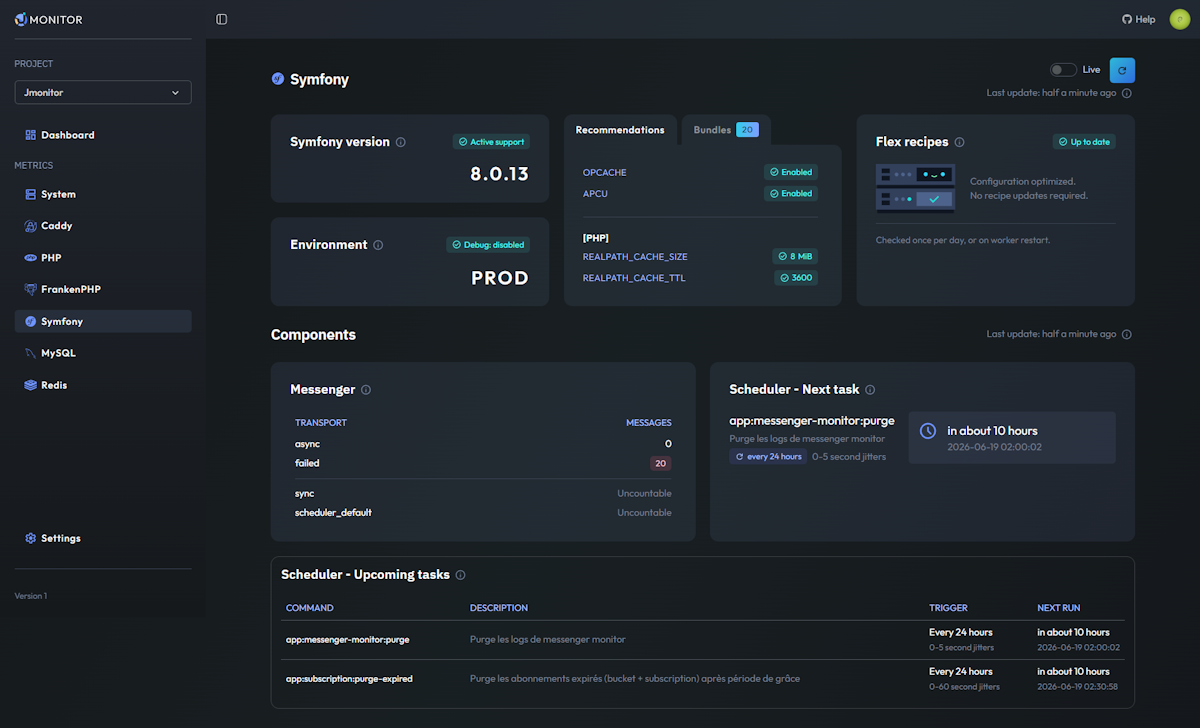This screenshot has width=1200, height=728.
Task: Click the blue refresh button
Action: click(1122, 70)
